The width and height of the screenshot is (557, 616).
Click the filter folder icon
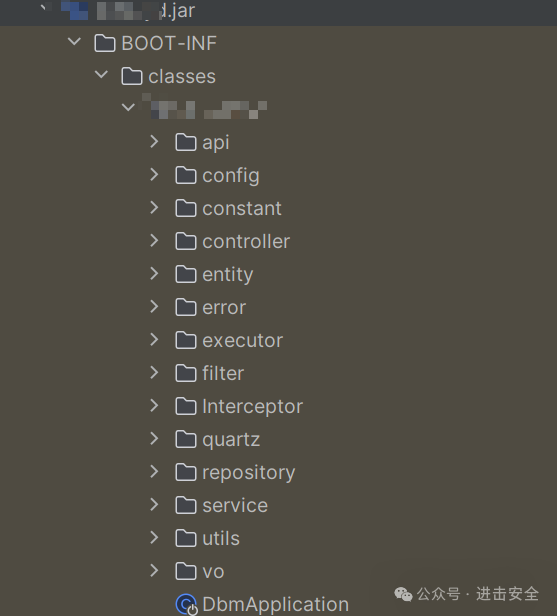[x=186, y=373]
